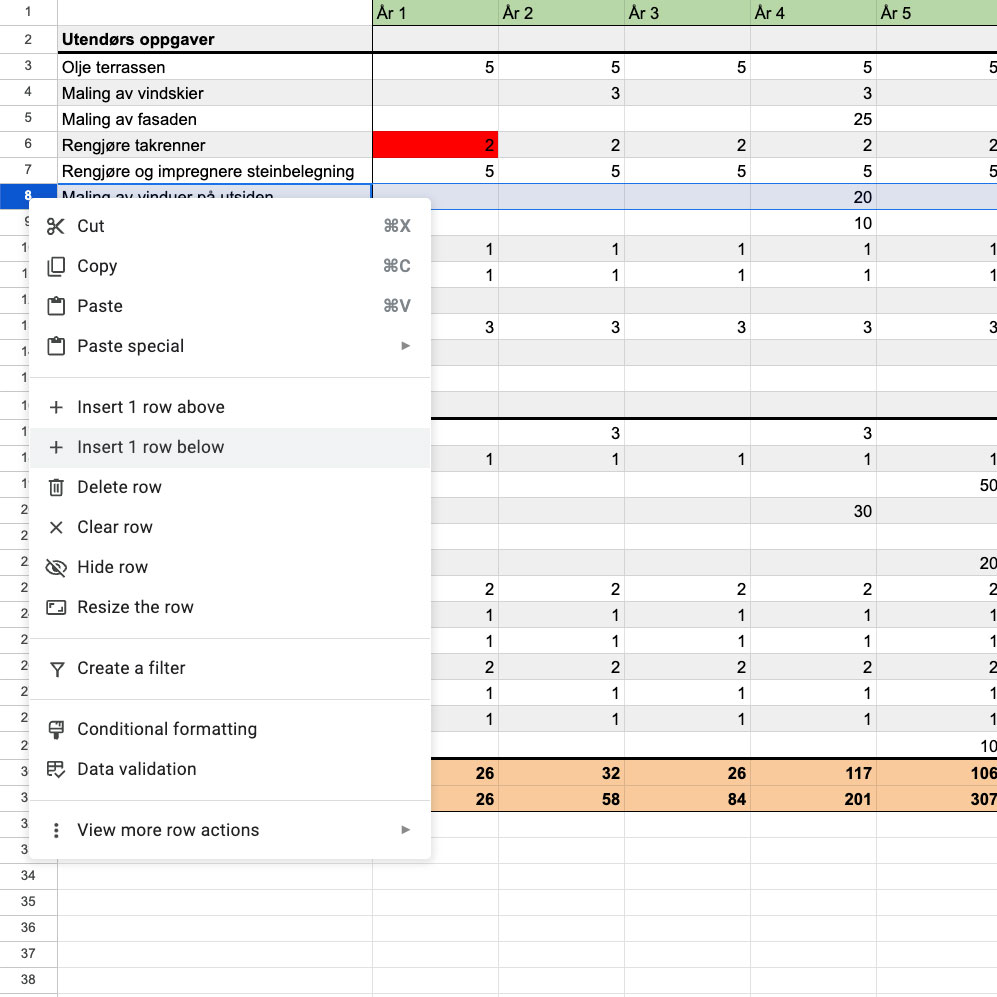Choose Insert 1 row below
This screenshot has height=997, width=997.
[x=150, y=447]
